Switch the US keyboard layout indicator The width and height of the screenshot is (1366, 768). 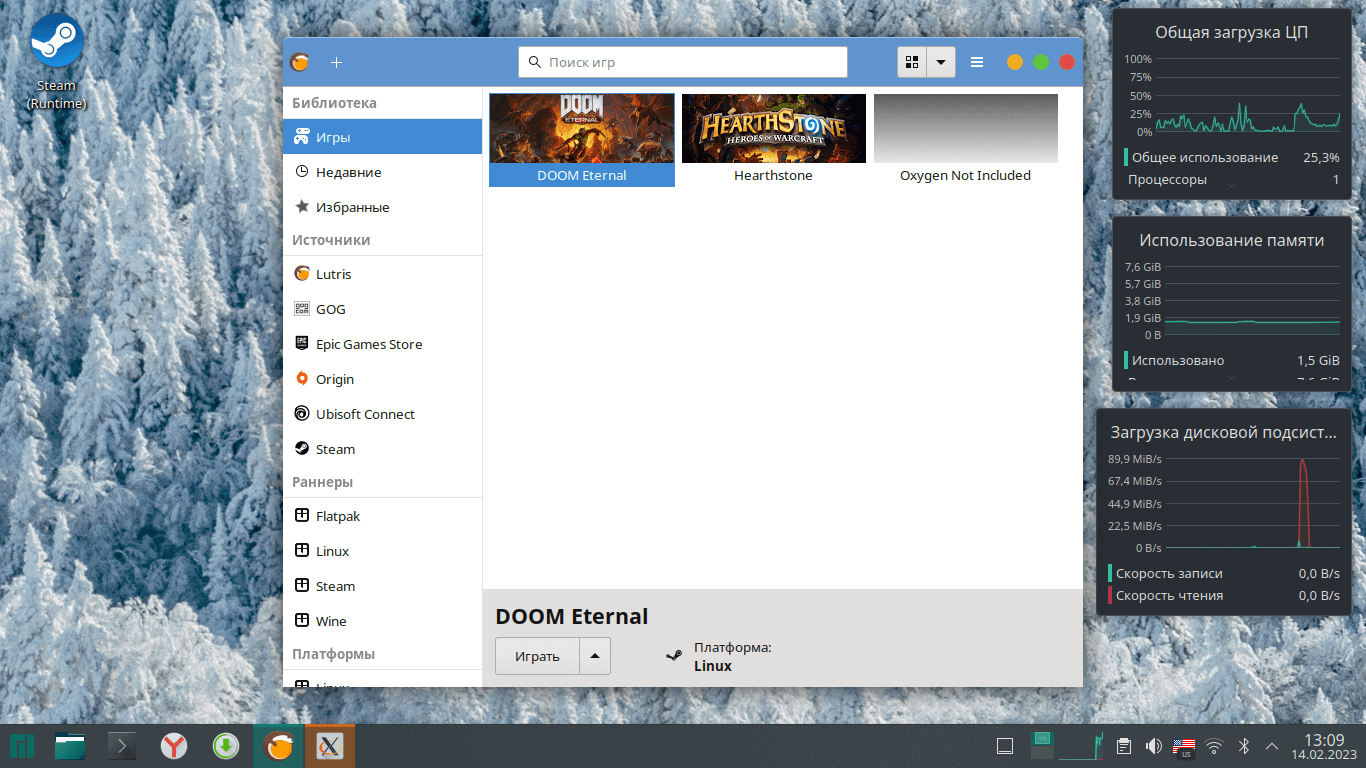click(x=1184, y=746)
